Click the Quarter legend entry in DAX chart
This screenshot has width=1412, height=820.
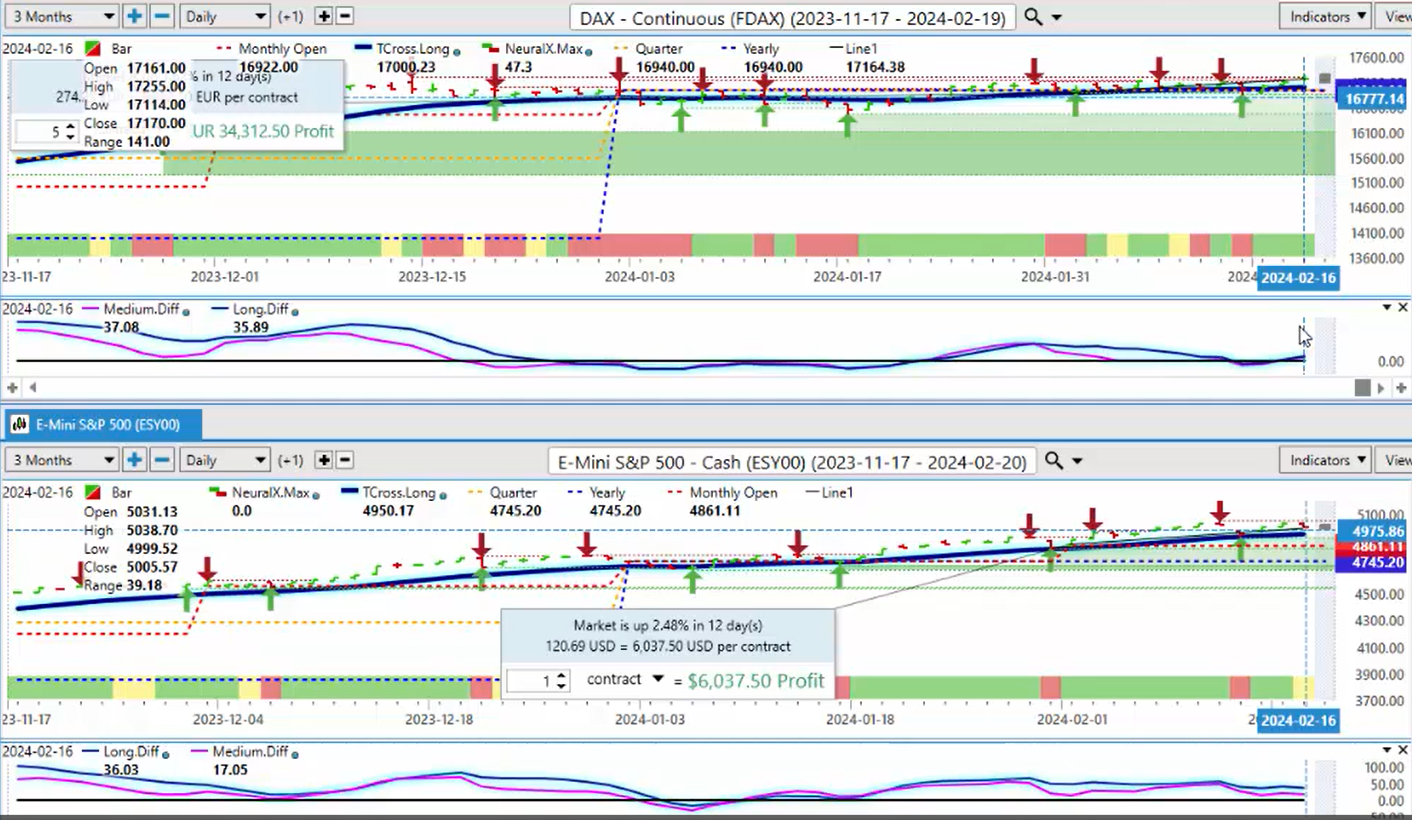pos(651,48)
